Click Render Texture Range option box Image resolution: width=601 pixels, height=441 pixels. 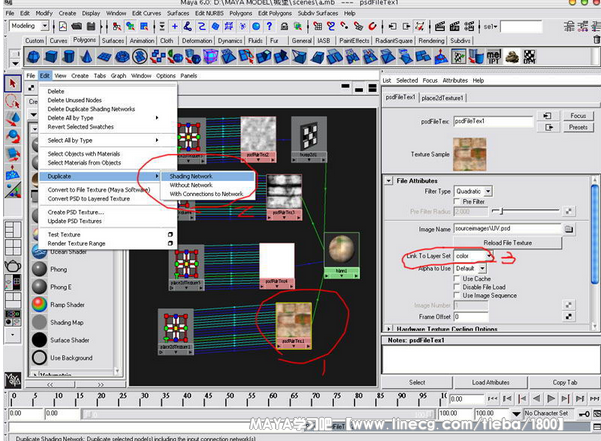(x=170, y=243)
